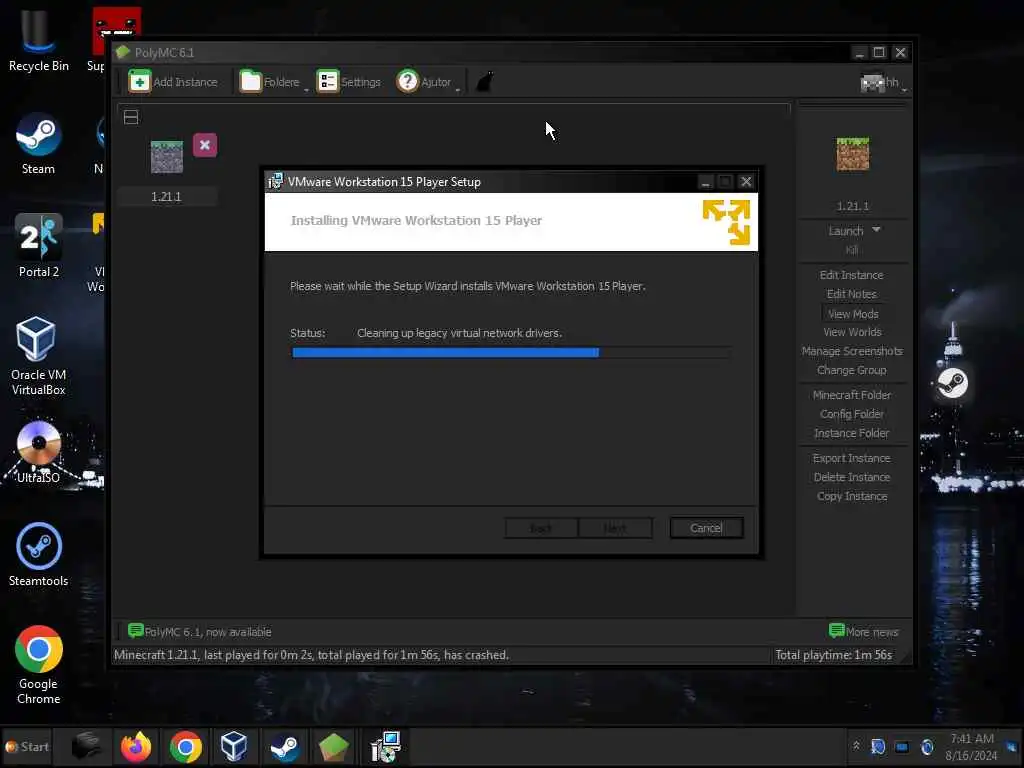Click the Steam icon on the right desktop edge
The height and width of the screenshot is (768, 1024).
point(952,383)
